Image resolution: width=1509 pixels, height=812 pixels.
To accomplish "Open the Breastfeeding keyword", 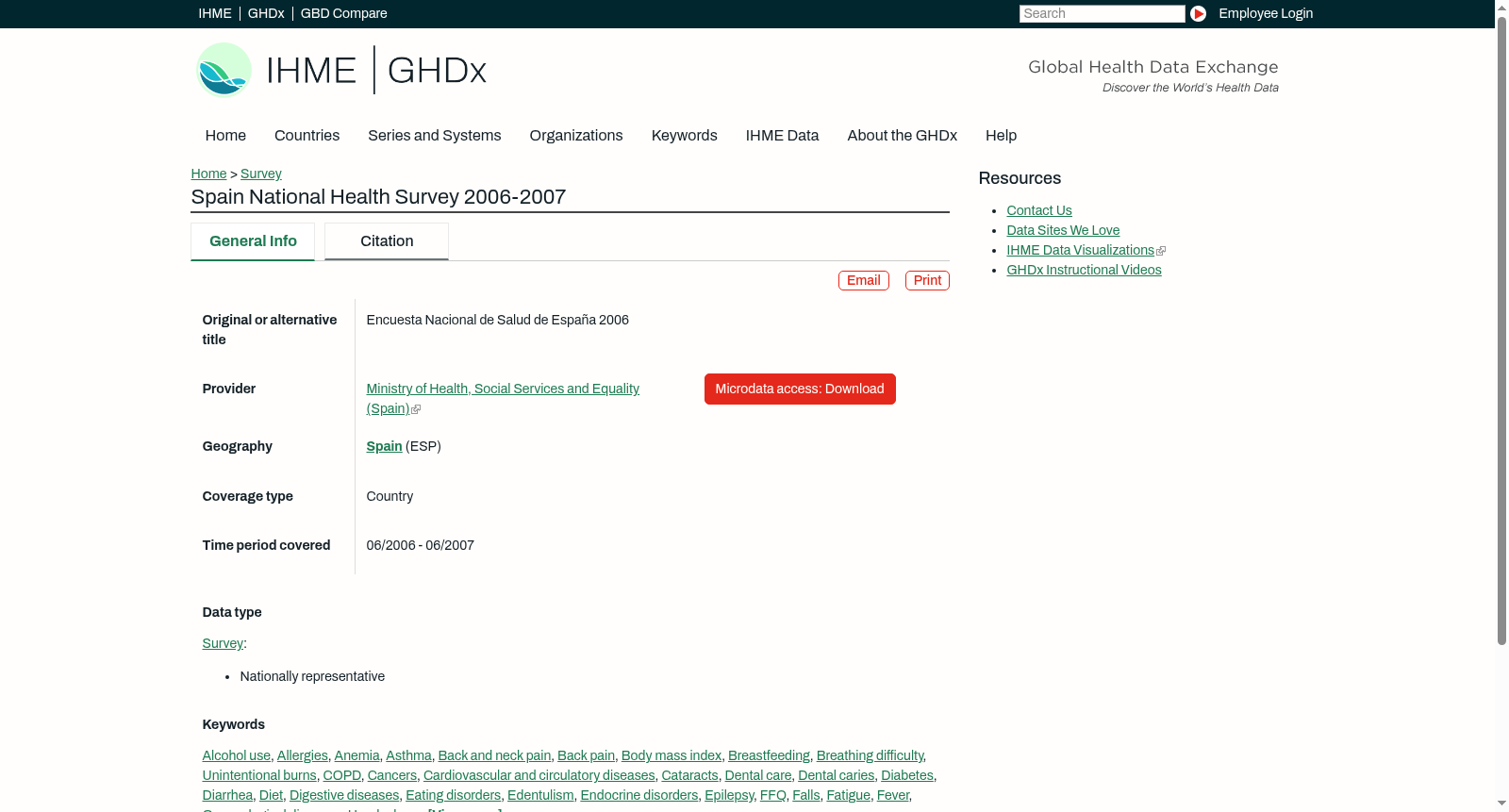I will click(x=769, y=755).
